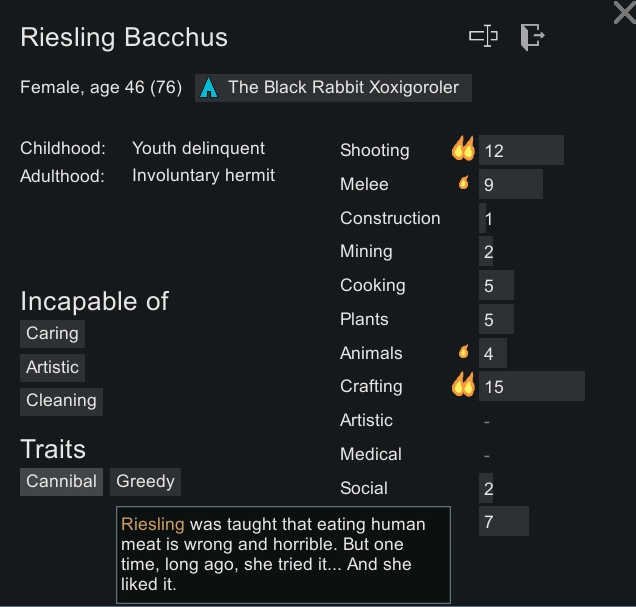Click the Construction skill label
Screen dimensions: 636x607
point(389,218)
